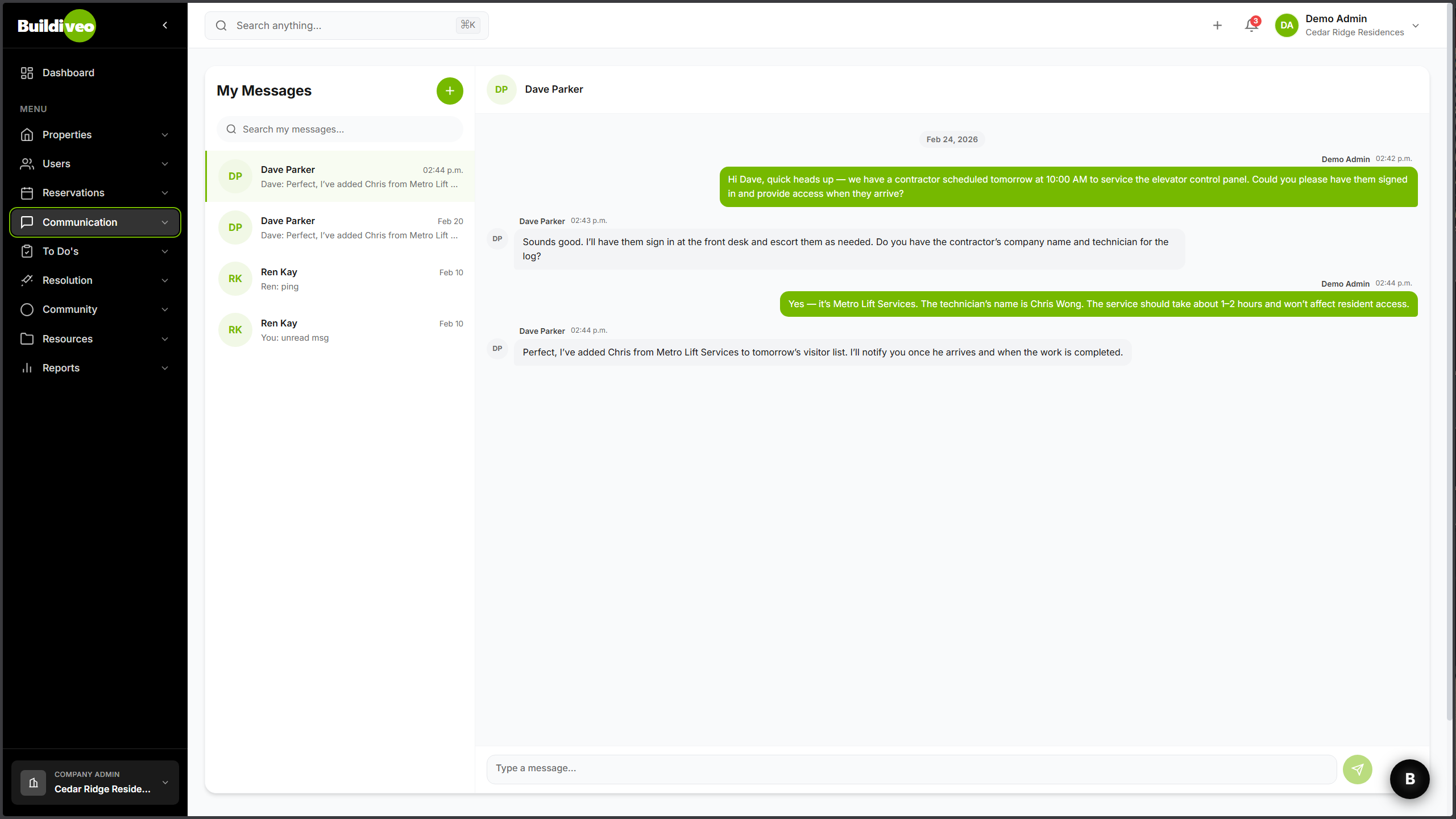Collapse sidebar with the left arrow icon
The height and width of the screenshot is (819, 1456).
click(x=165, y=25)
